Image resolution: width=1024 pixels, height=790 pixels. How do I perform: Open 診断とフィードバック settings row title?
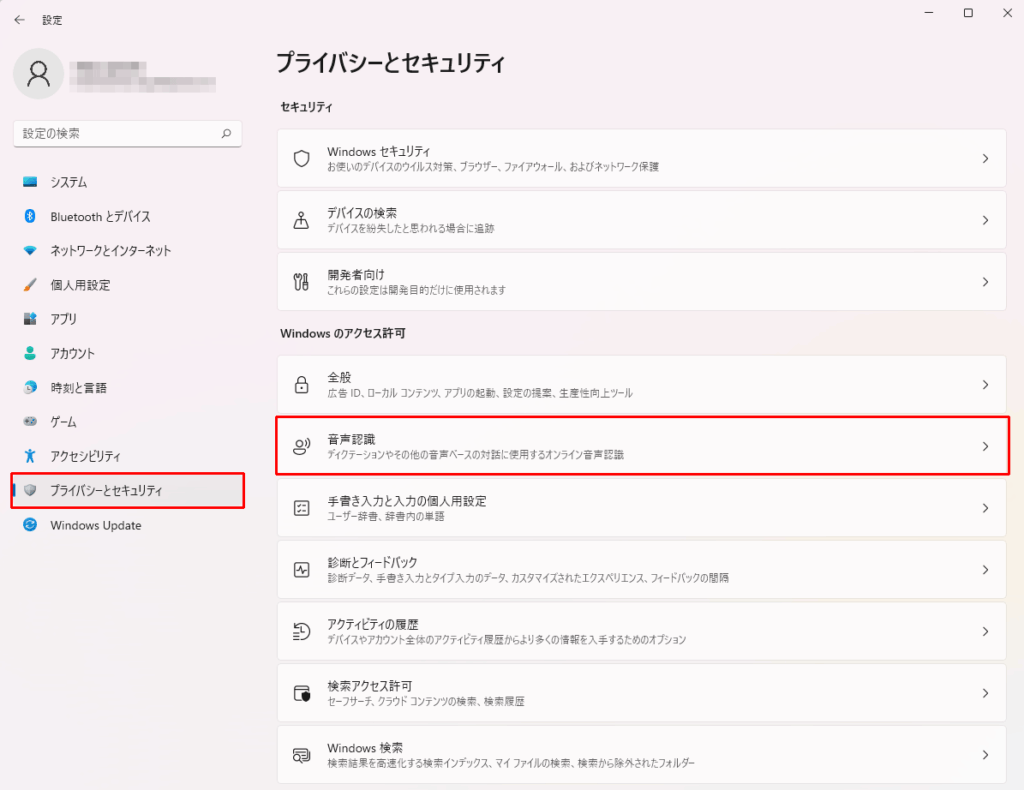[372, 562]
